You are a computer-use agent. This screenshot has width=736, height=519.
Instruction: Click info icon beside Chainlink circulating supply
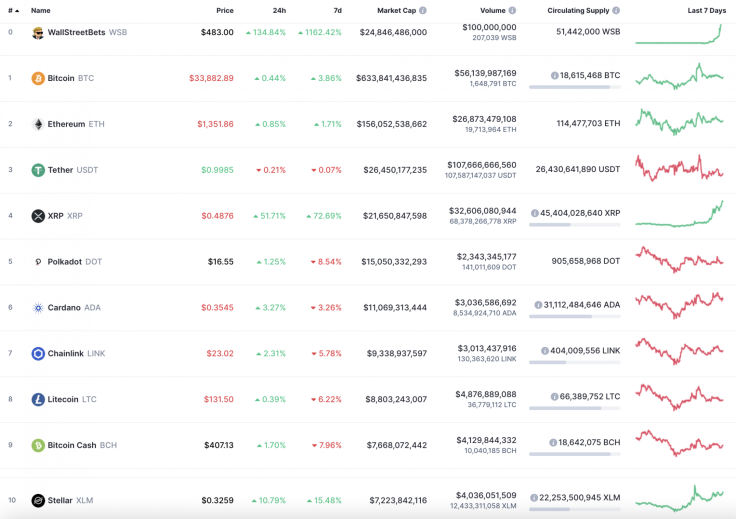click(545, 351)
